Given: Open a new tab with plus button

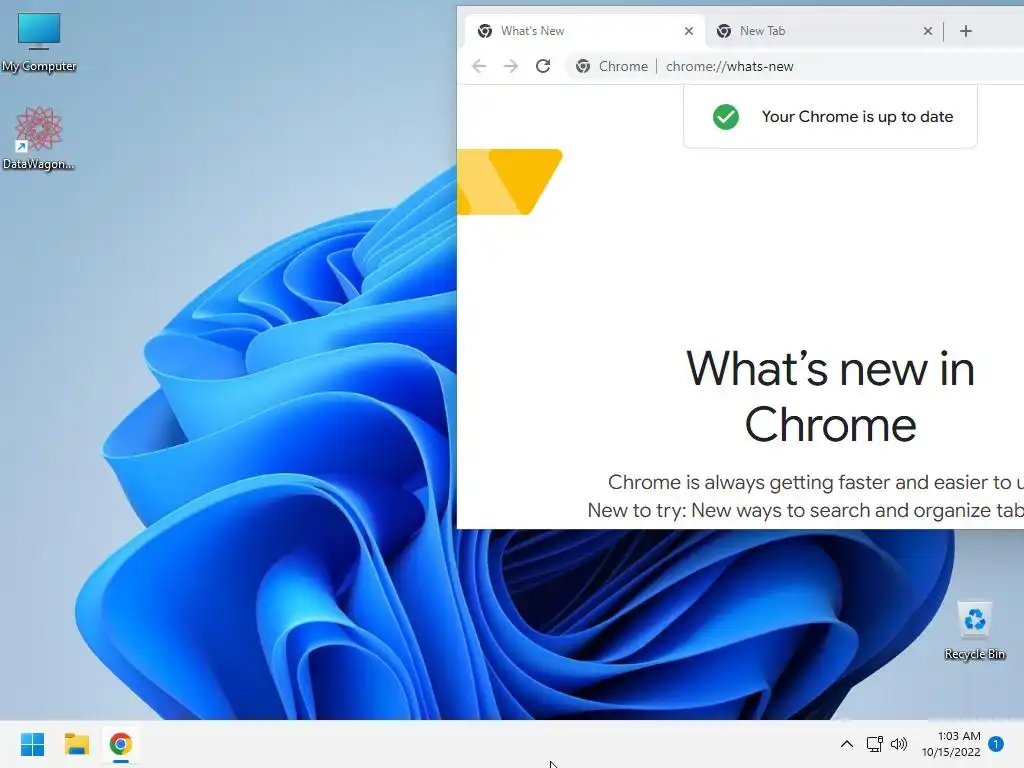Looking at the screenshot, I should coord(966,31).
